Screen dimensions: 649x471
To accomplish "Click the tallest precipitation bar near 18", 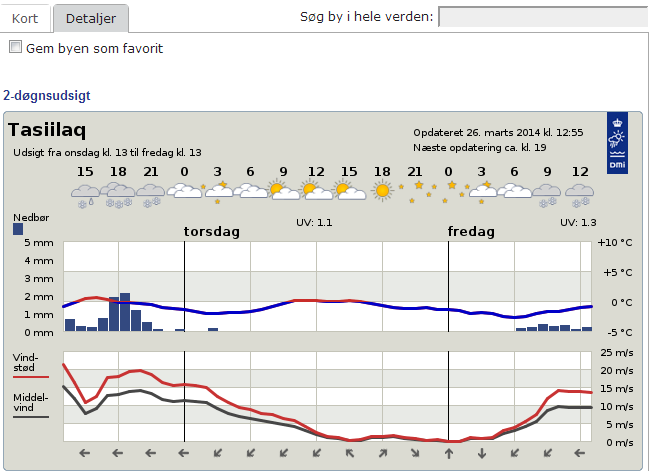I will coord(125,312).
